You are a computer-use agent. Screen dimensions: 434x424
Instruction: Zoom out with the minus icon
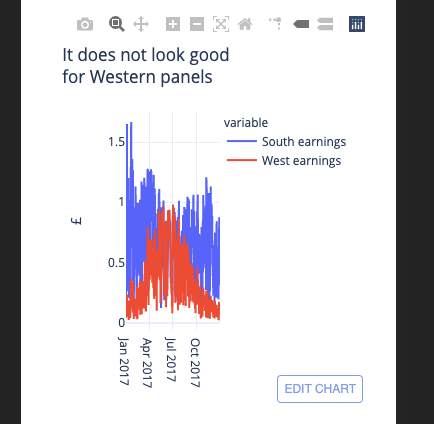197,24
